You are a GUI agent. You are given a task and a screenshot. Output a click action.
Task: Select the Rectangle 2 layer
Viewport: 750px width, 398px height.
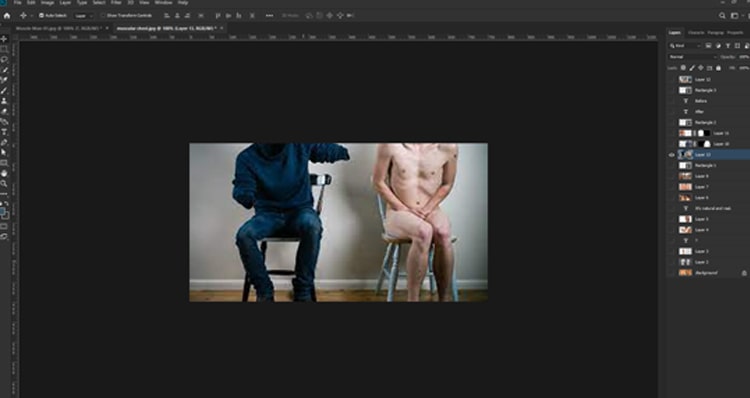coord(705,122)
